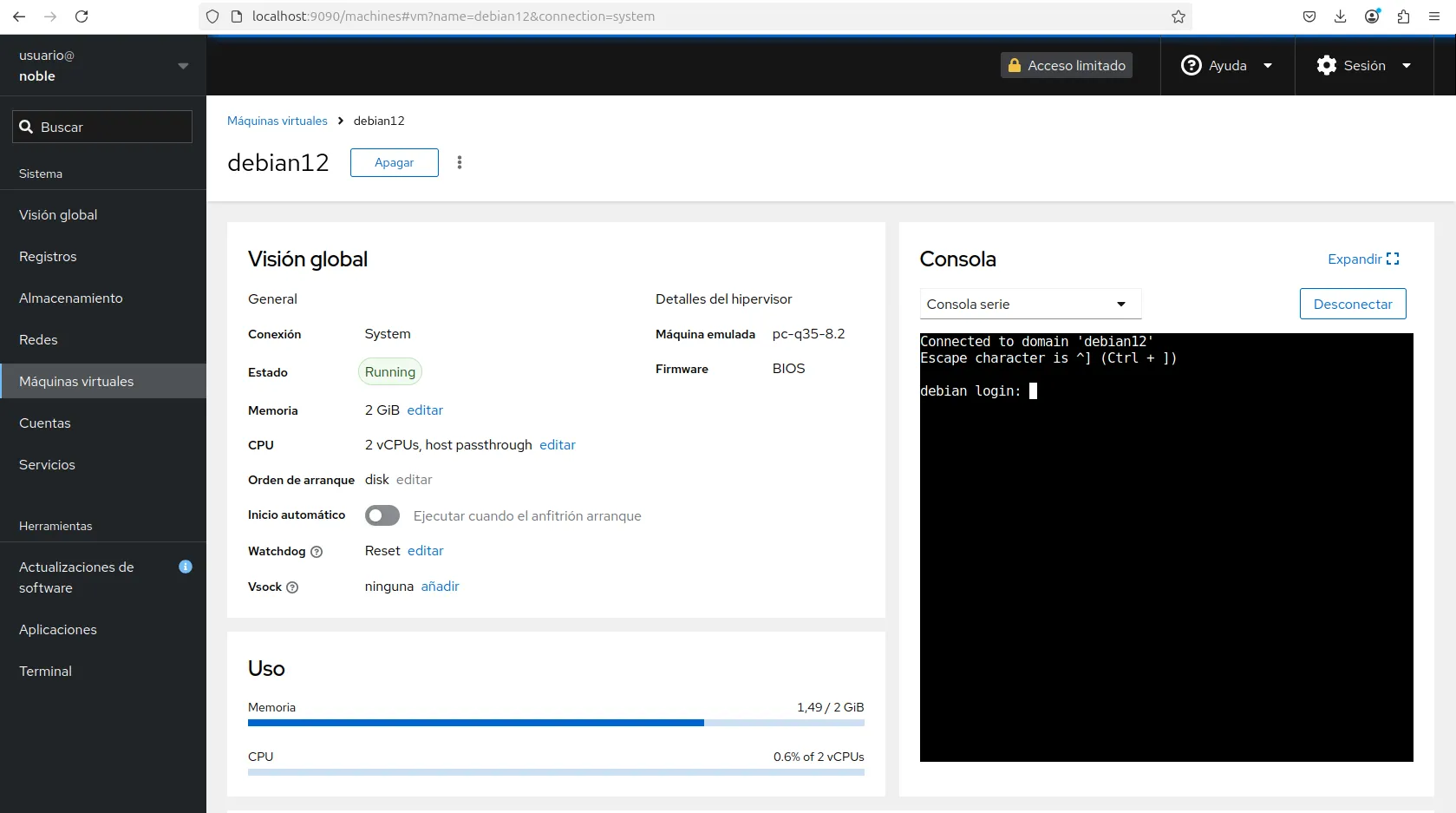Click editar next to Memoria

425,410
